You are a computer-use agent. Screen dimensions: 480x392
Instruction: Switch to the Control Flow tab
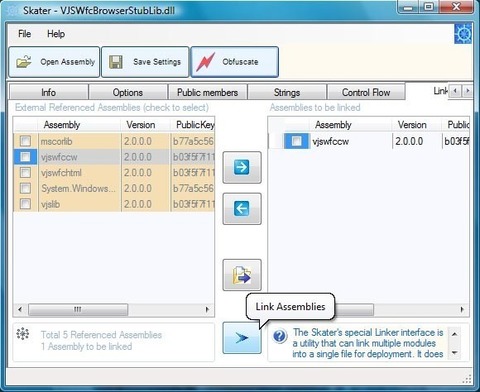click(x=366, y=92)
